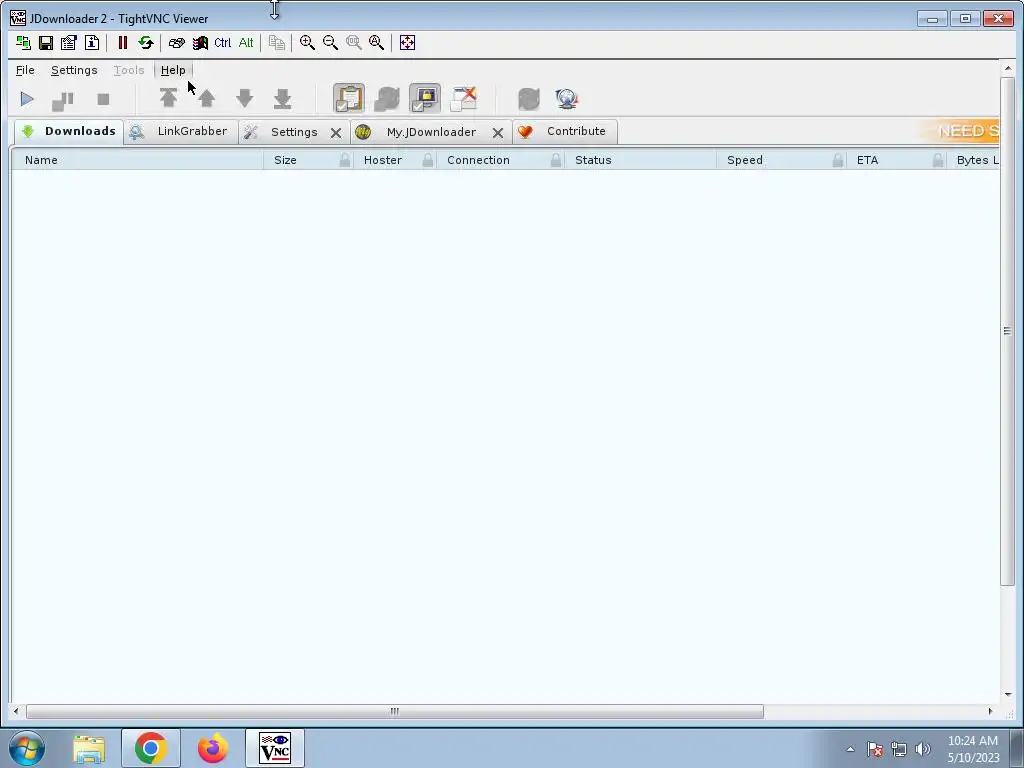
Task: Open JDownloader File menu
Action: pos(25,70)
